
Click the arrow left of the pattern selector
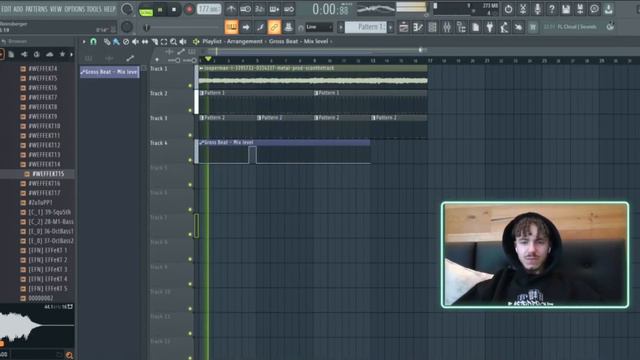point(341,27)
